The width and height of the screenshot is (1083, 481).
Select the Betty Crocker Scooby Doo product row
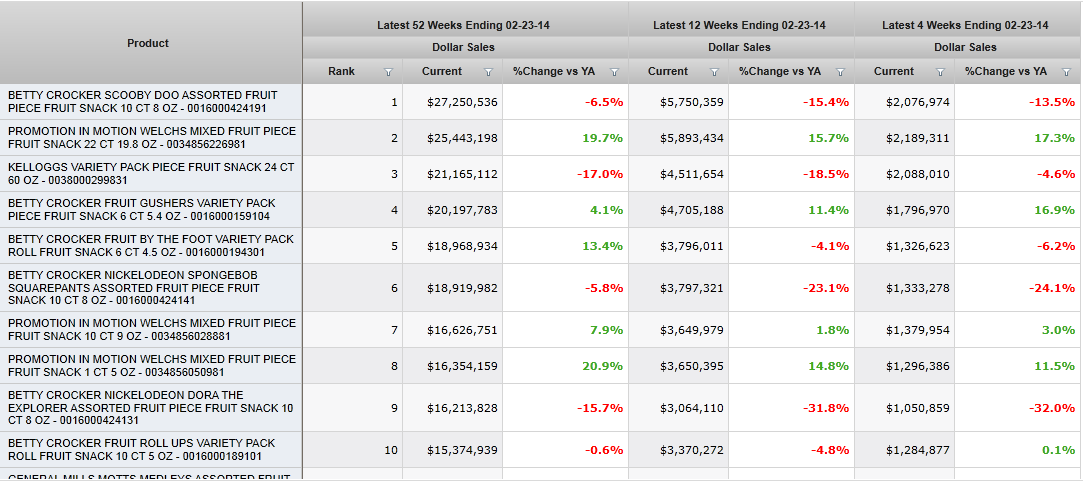pyautogui.click(x=143, y=102)
